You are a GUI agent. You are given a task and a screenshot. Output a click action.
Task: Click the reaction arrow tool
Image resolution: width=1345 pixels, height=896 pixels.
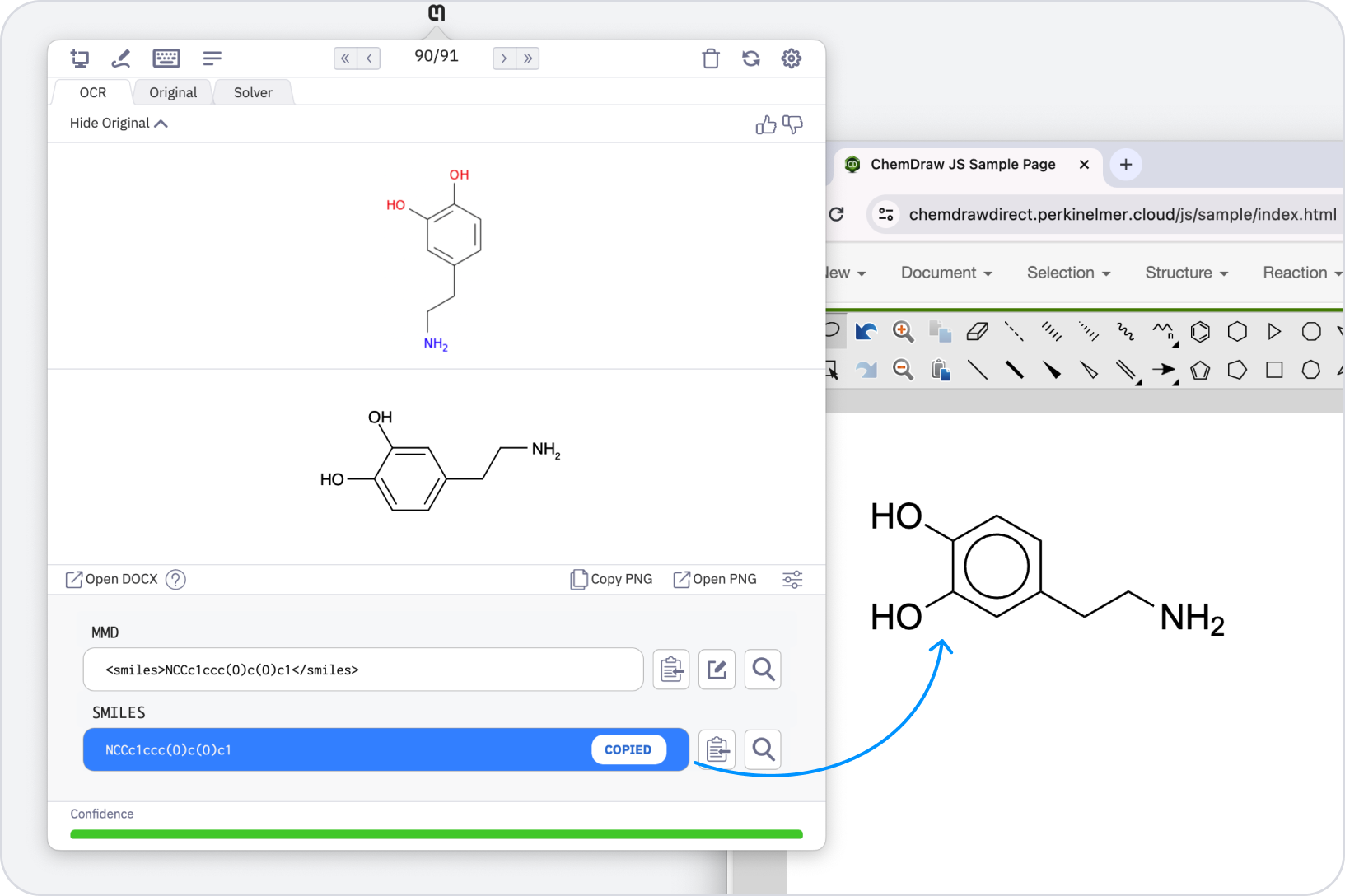coord(1164,370)
